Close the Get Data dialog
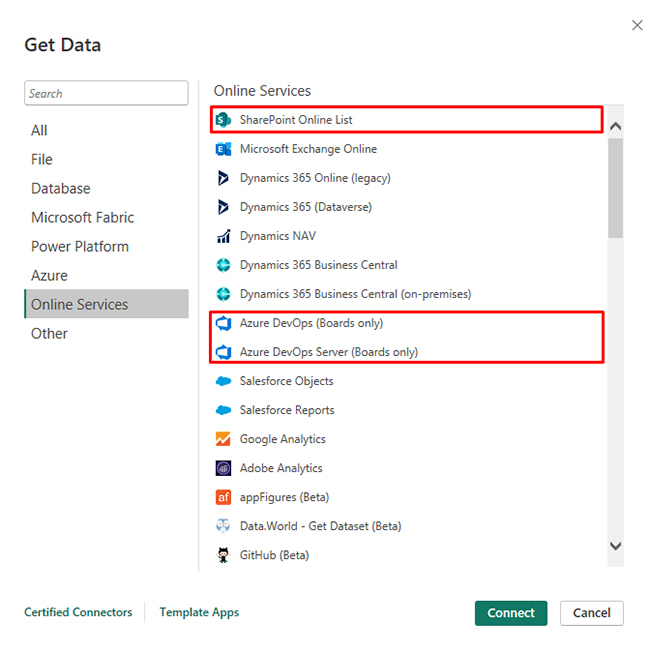This screenshot has height=652, width=650. coord(637,25)
